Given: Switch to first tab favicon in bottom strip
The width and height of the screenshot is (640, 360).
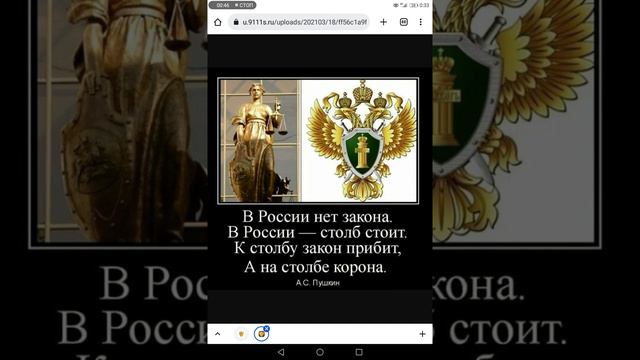Looking at the screenshot, I should [x=241, y=334].
